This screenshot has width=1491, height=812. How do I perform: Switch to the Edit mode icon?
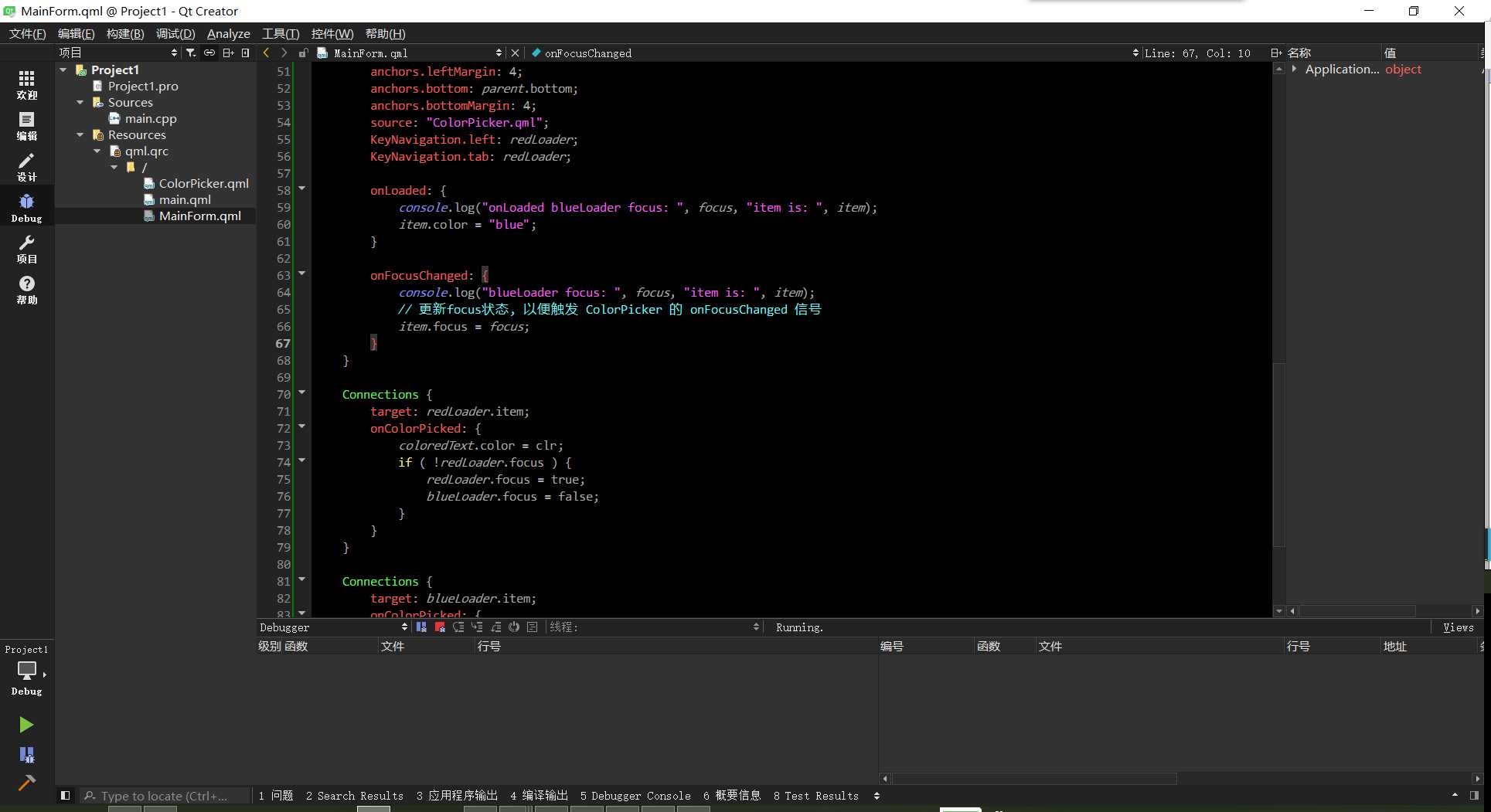click(x=26, y=126)
